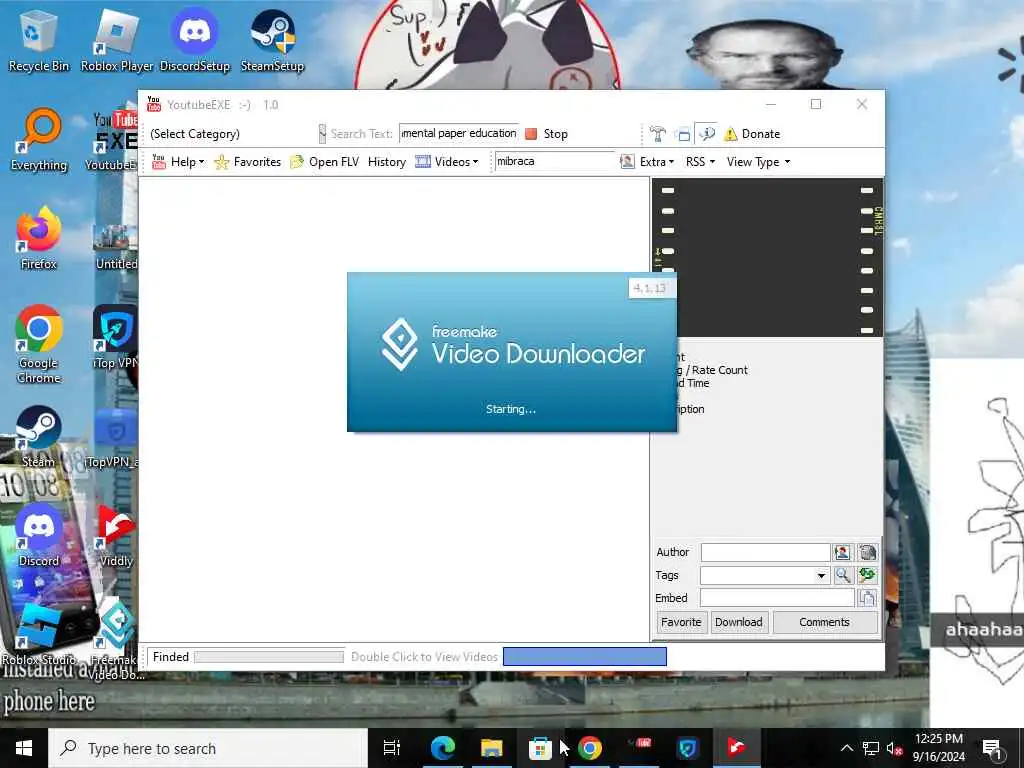1024x768 pixels.
Task: Open the hammer tools icon in the toolbar
Action: 658,134
